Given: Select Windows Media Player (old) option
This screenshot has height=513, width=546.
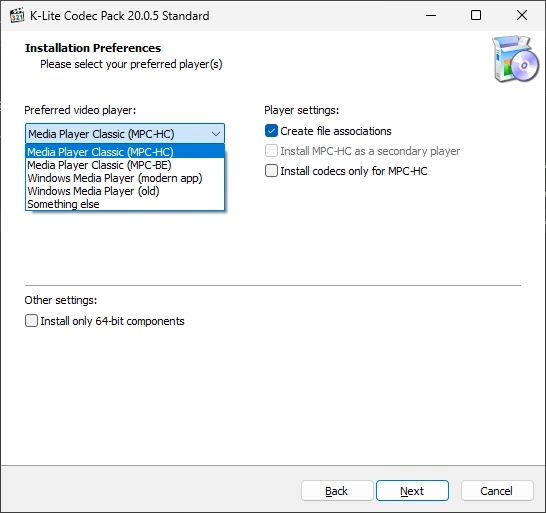Looking at the screenshot, I should point(125,191).
